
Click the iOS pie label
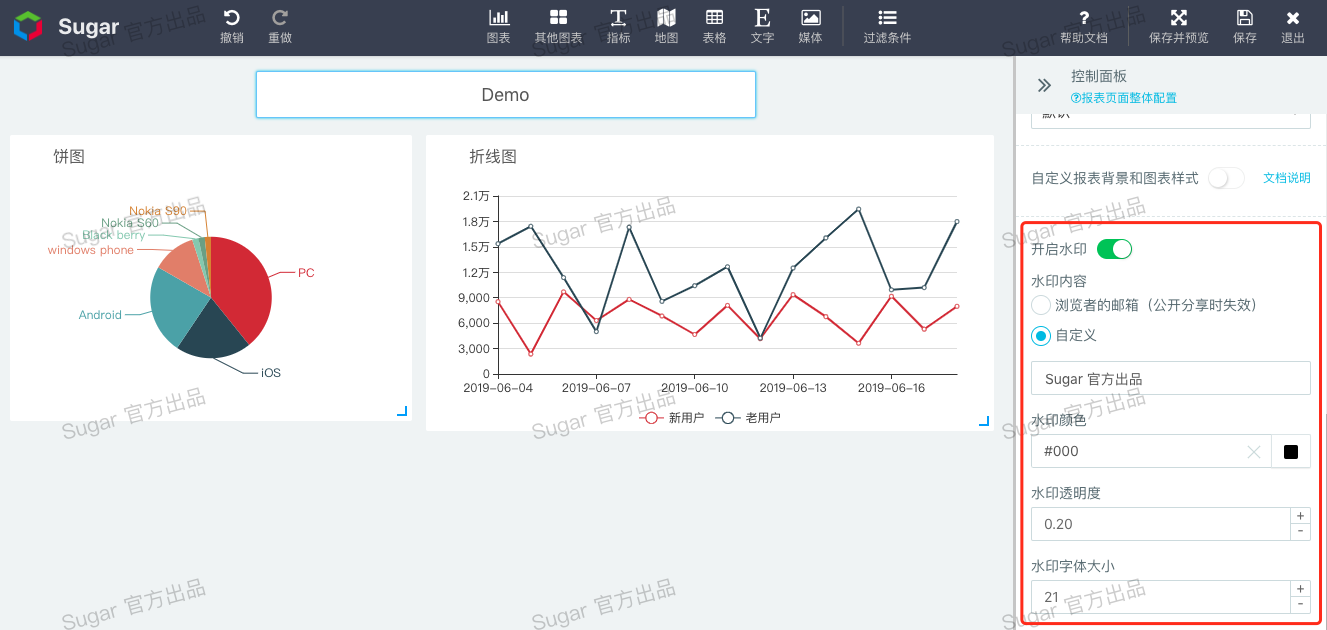(271, 373)
